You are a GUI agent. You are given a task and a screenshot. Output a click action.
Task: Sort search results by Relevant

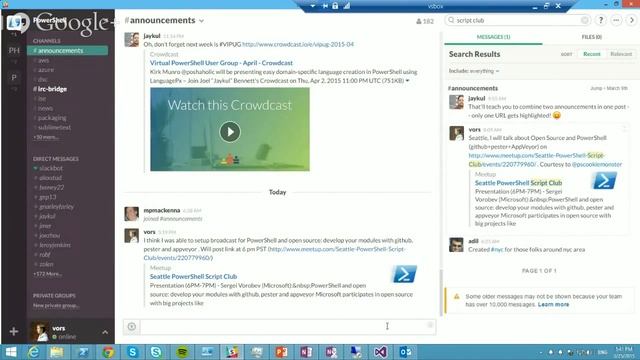[x=621, y=54]
